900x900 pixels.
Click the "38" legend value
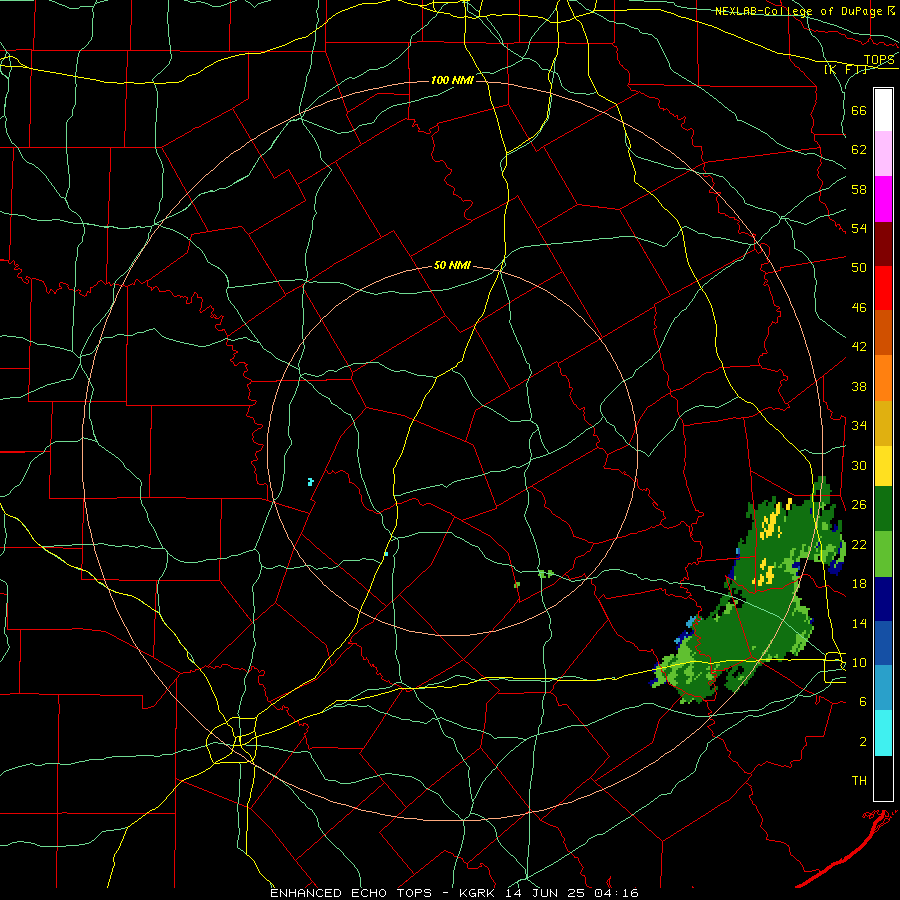click(859, 386)
